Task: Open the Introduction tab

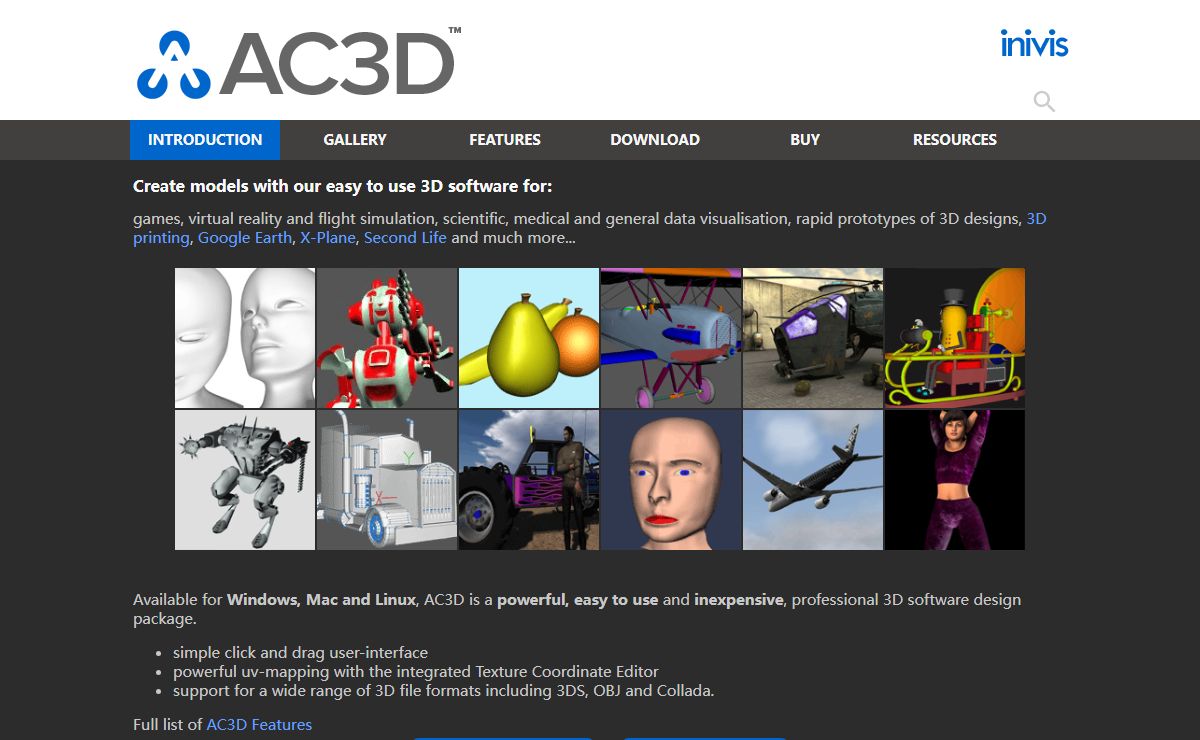Action: [205, 140]
